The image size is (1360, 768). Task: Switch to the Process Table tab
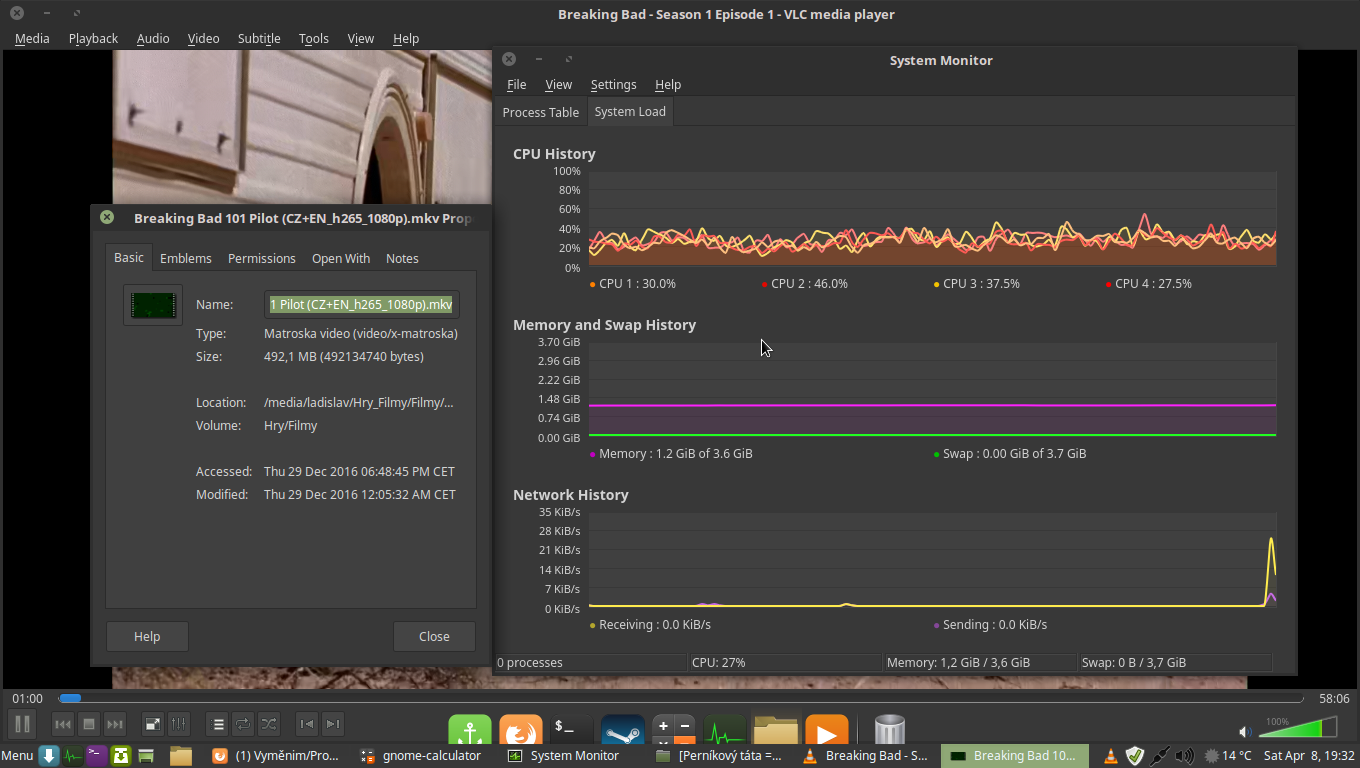pos(540,112)
